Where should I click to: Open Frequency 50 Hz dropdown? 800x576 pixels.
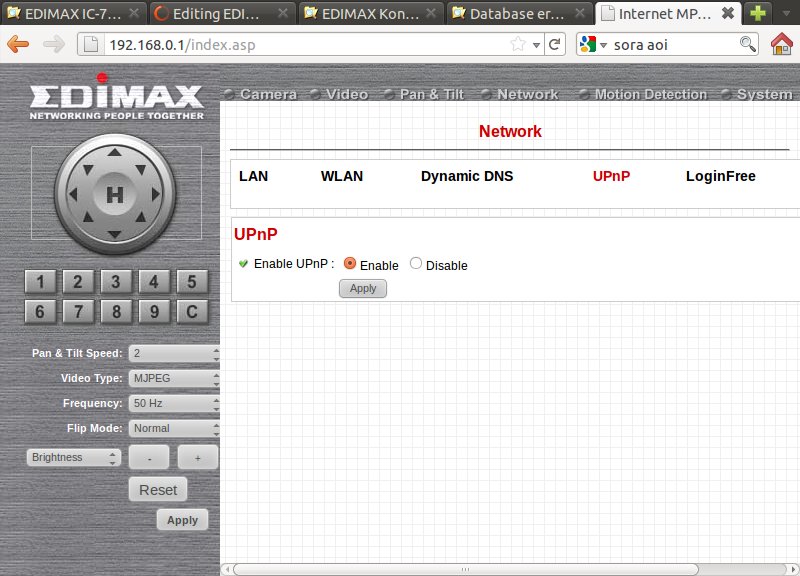point(174,403)
